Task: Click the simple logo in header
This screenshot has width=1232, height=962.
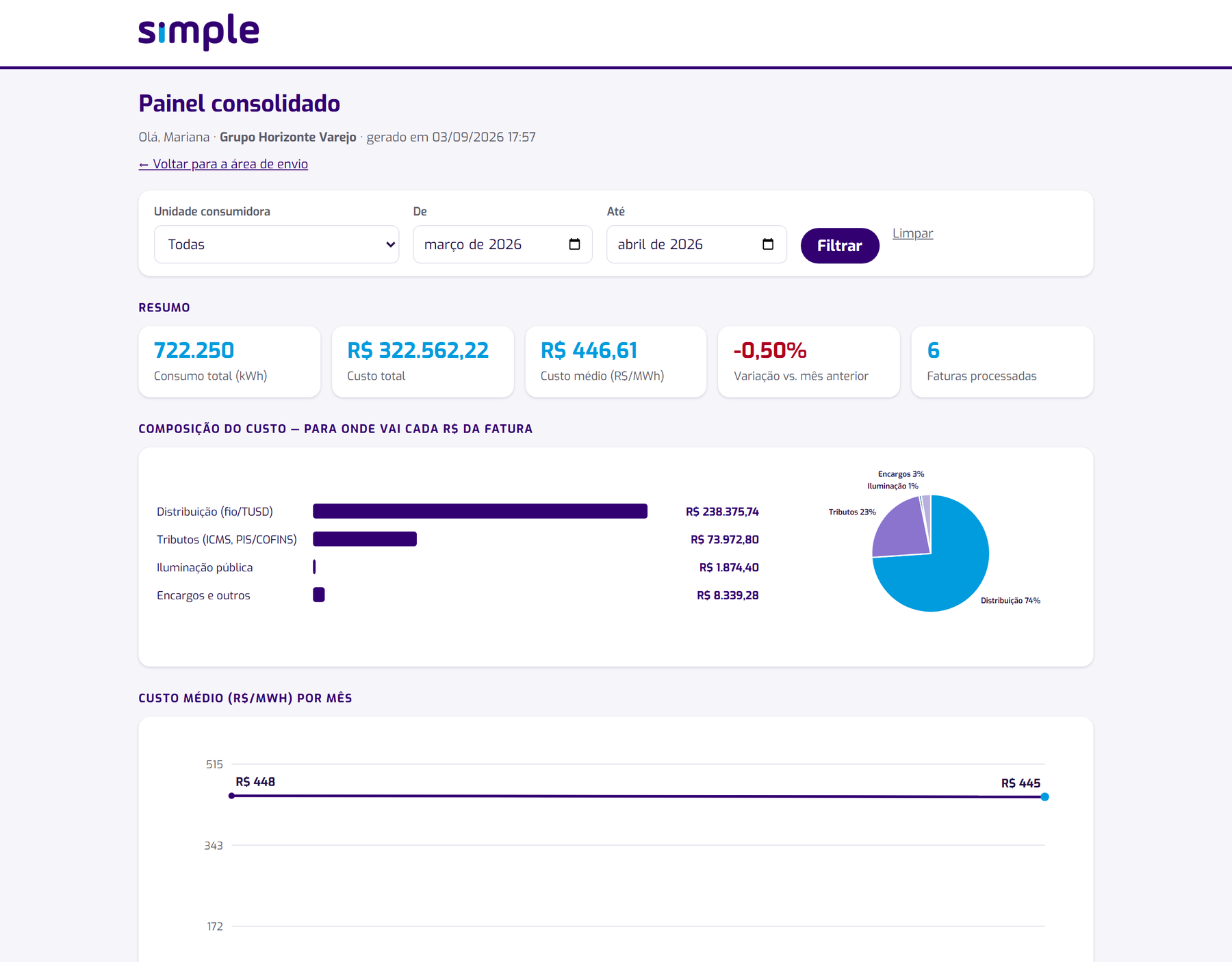Action: [198, 32]
